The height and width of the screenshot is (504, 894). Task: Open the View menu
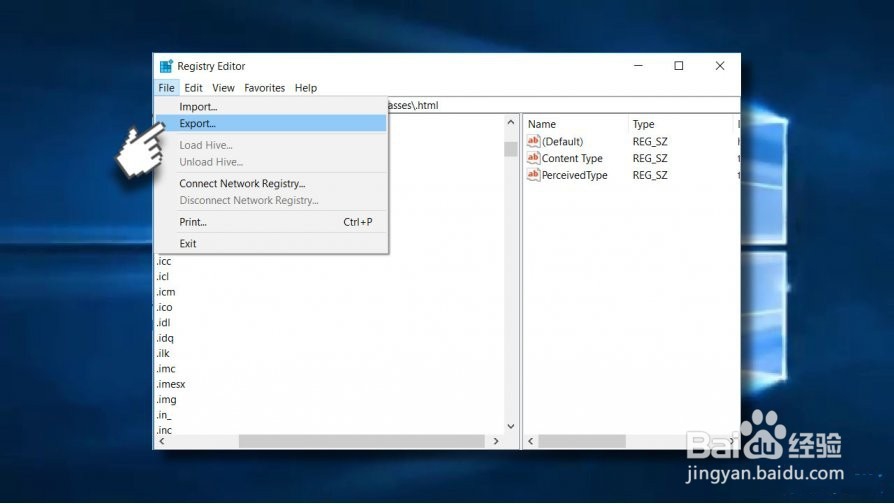(x=223, y=88)
